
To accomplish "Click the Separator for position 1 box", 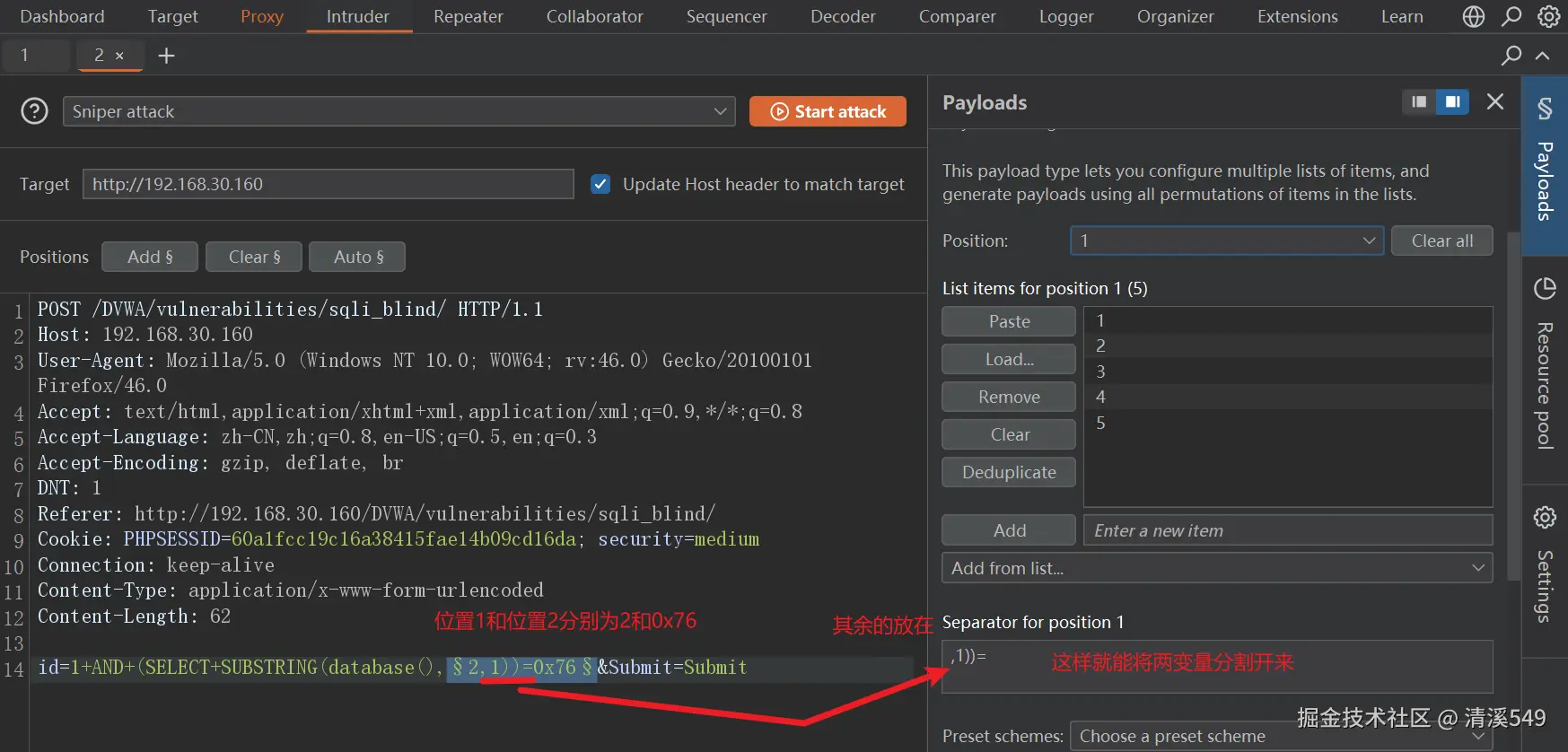I will tap(1217, 666).
